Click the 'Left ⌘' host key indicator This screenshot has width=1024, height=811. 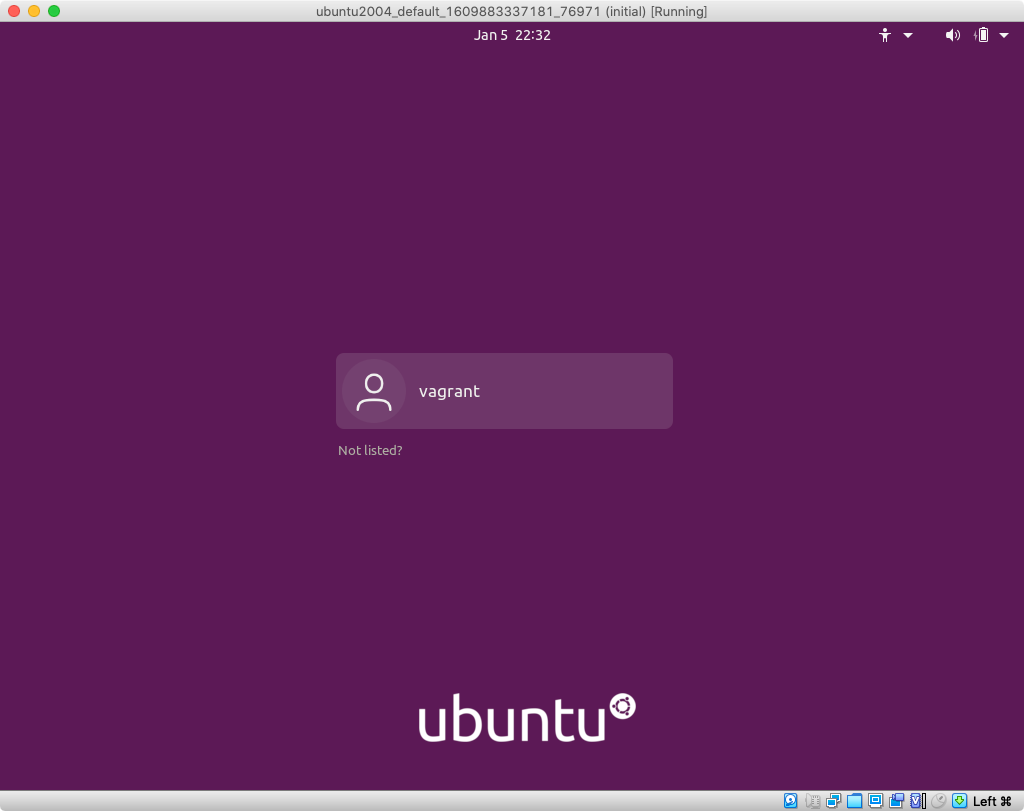click(x=992, y=801)
